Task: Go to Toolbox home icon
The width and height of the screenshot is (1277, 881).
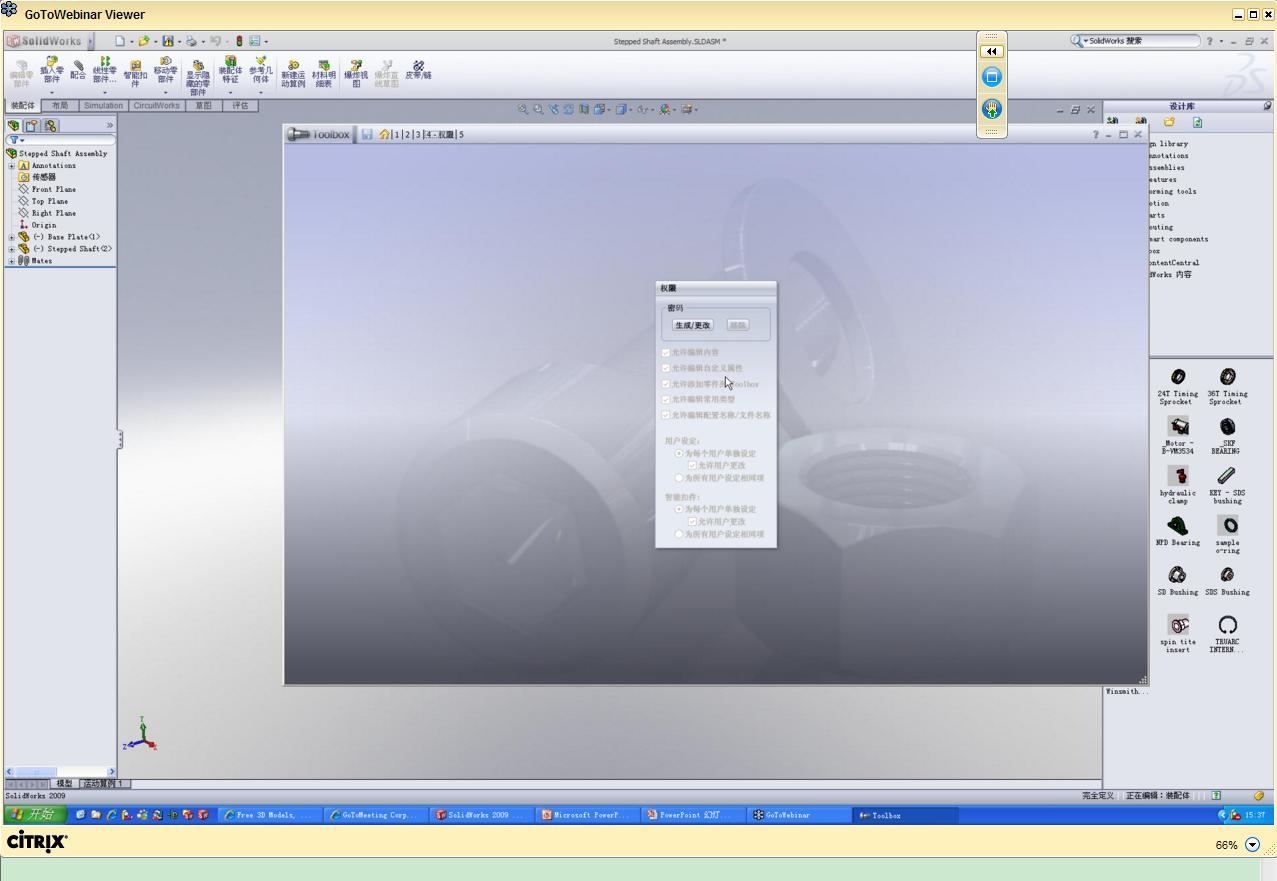Action: 384,134
